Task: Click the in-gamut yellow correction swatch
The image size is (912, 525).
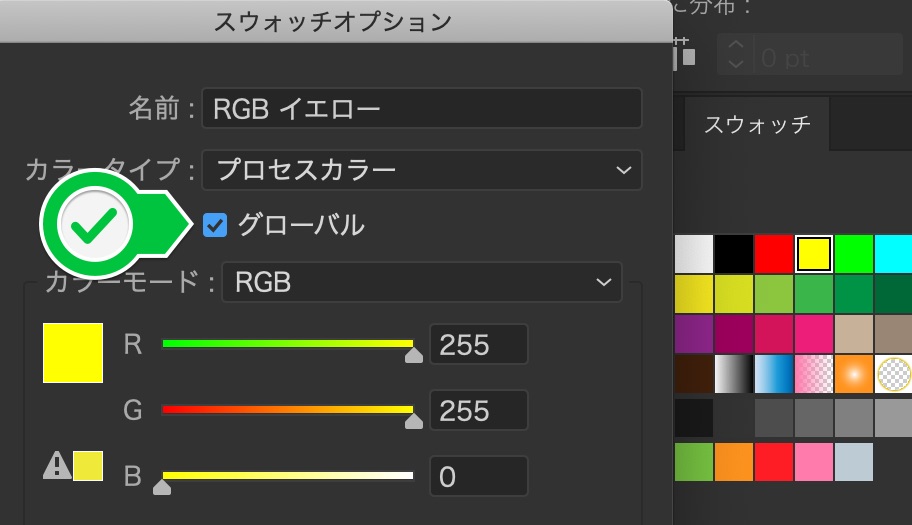Action: click(x=88, y=466)
